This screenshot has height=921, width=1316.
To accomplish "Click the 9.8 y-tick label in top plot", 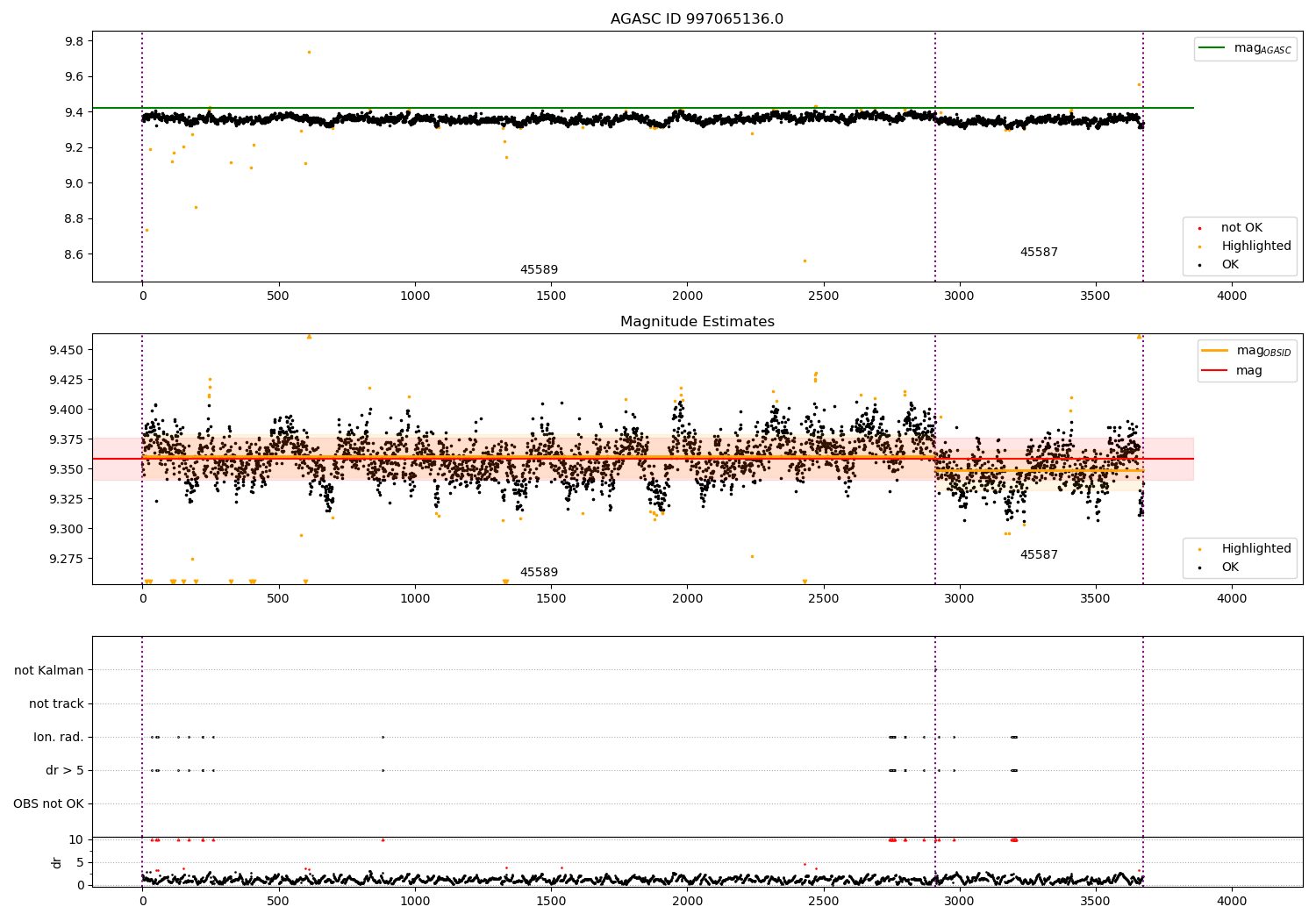I will pos(74,41).
